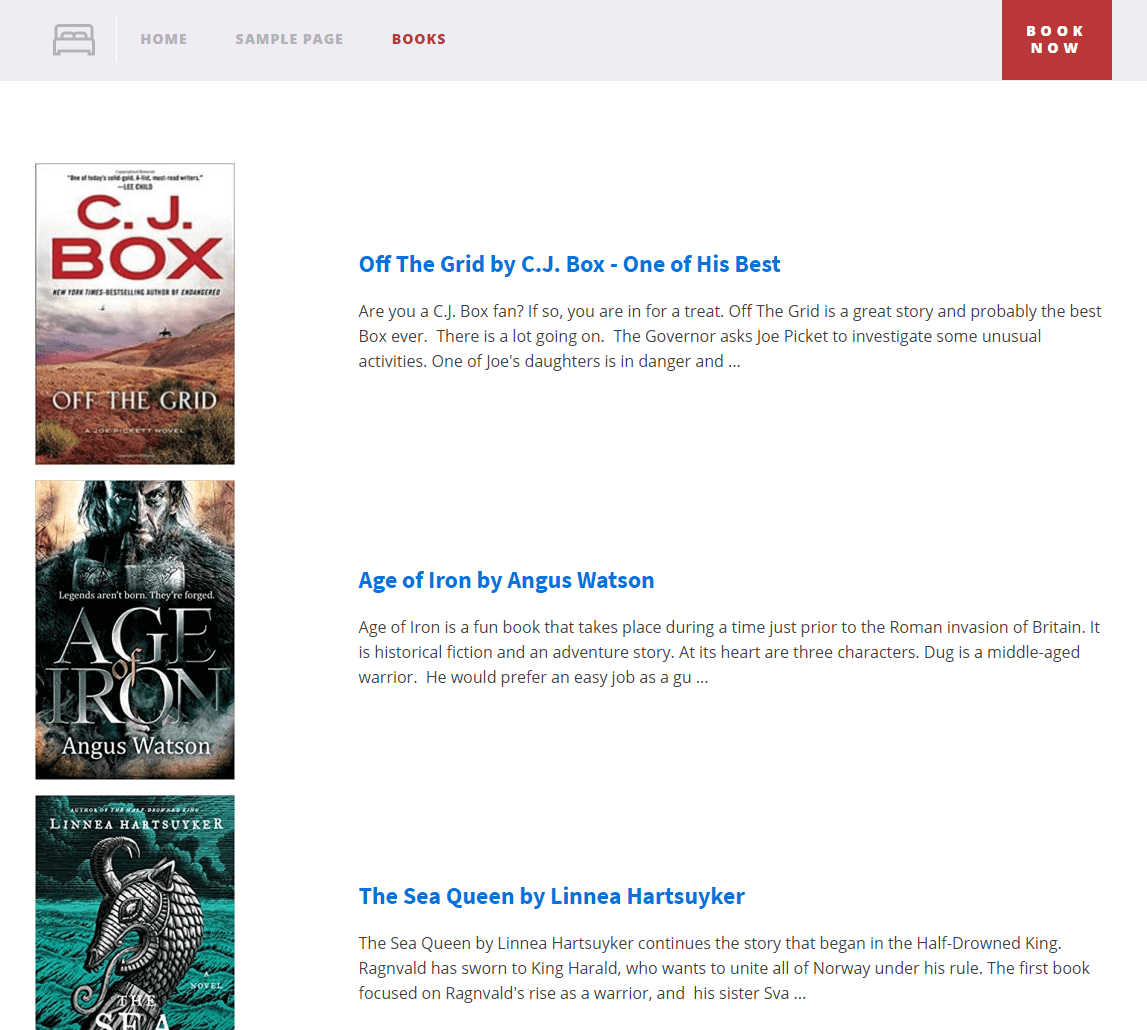Click inside the Off The Grid excerpt text
Viewport: 1147px width, 1030px height.
(700, 336)
